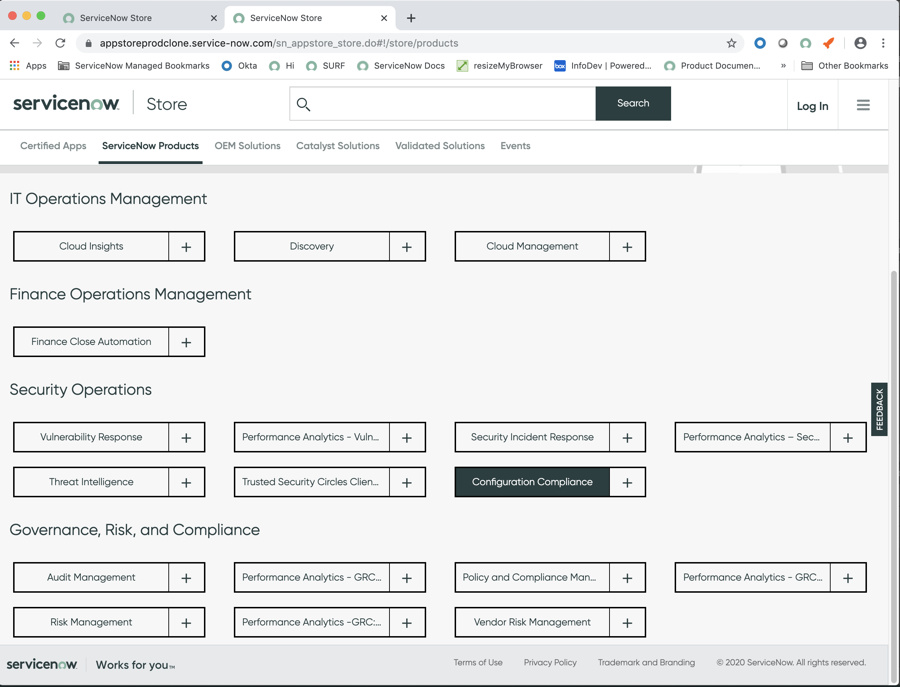Viewport: 900px width, 687px height.
Task: Open Vendor Risk Management product
Action: click(532, 622)
